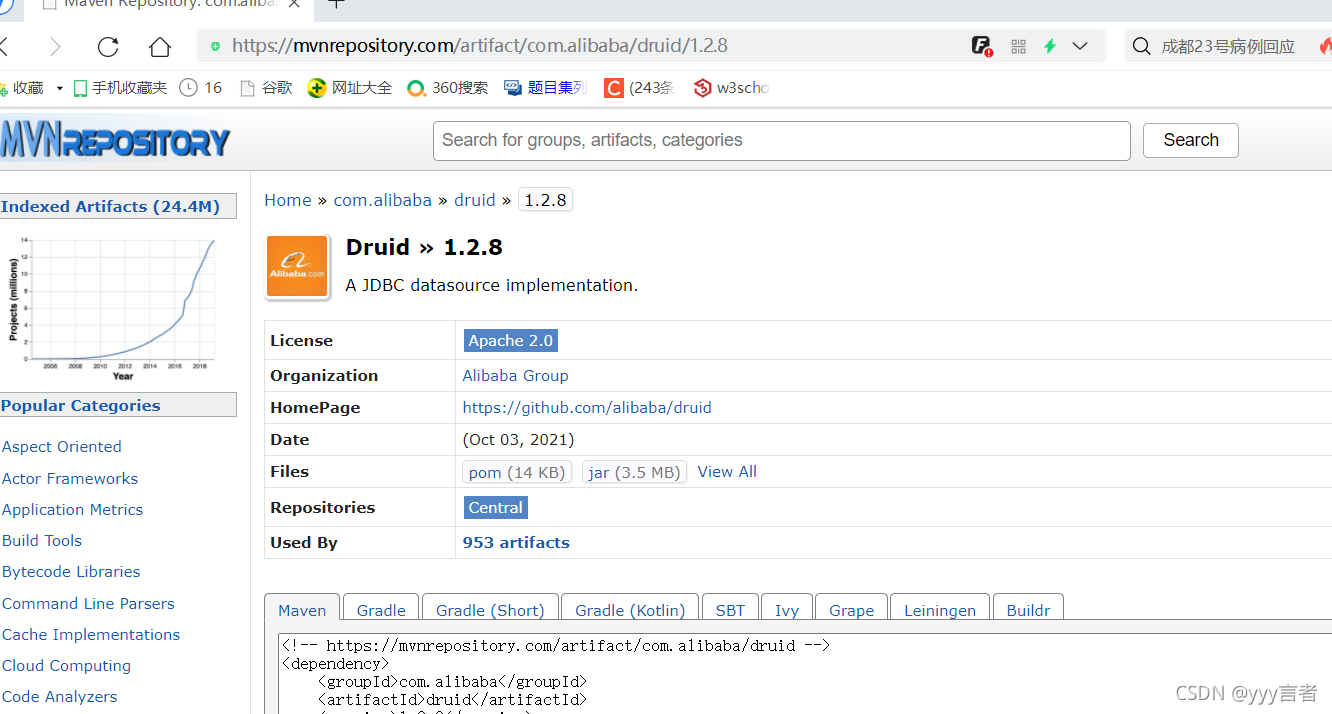Screen dimensions: 1332x714
Task: Click into the 成都23号病例回应 search field
Action: tap(1227, 46)
